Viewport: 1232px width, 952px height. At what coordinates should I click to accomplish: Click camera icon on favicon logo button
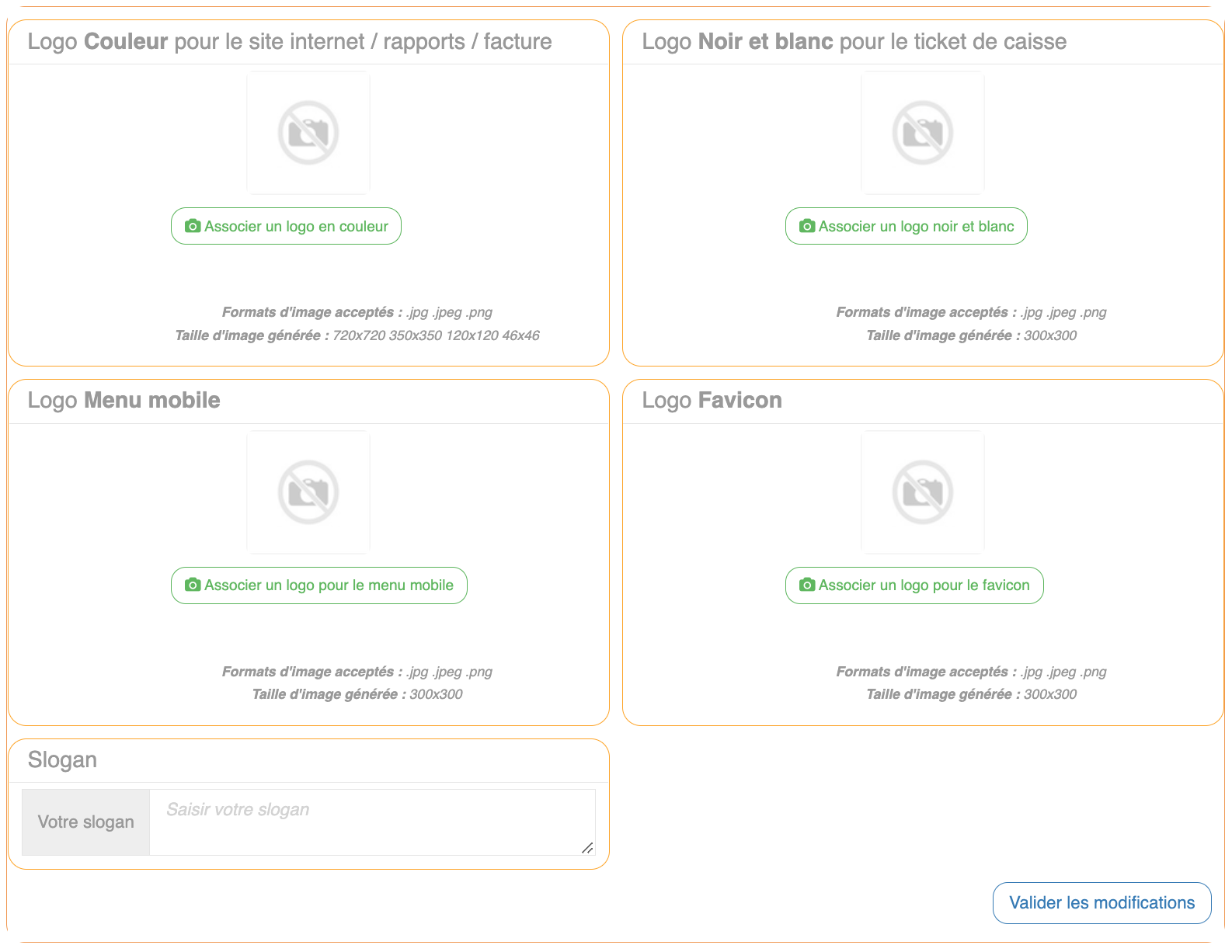pyautogui.click(x=807, y=585)
